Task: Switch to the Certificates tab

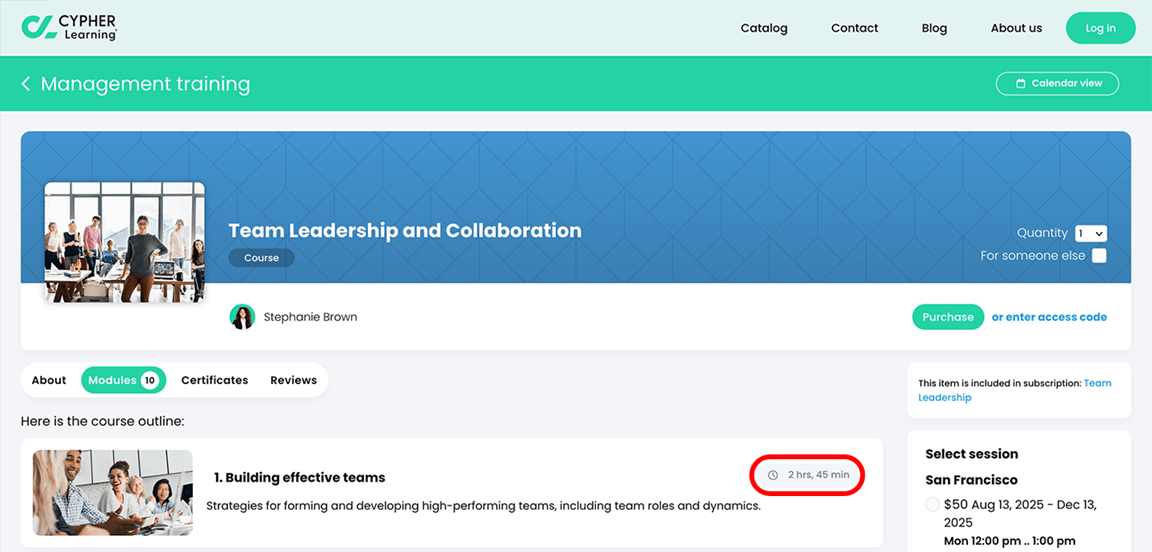Action: [x=215, y=380]
